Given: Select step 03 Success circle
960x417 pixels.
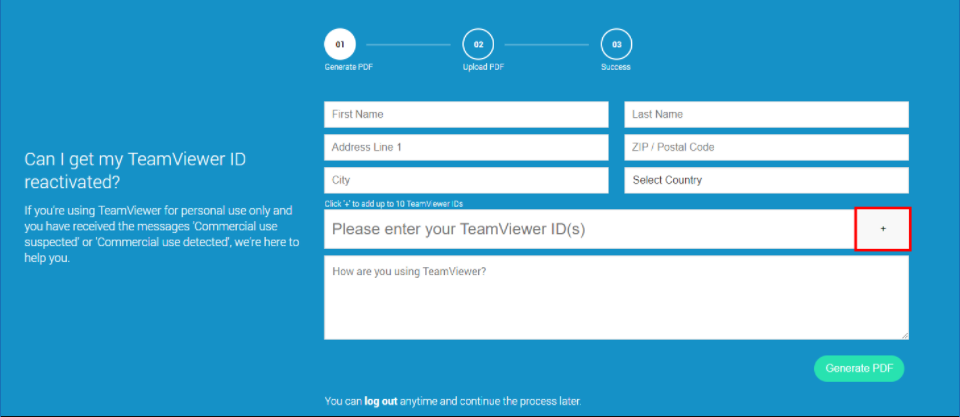Looking at the screenshot, I should coord(617,45).
